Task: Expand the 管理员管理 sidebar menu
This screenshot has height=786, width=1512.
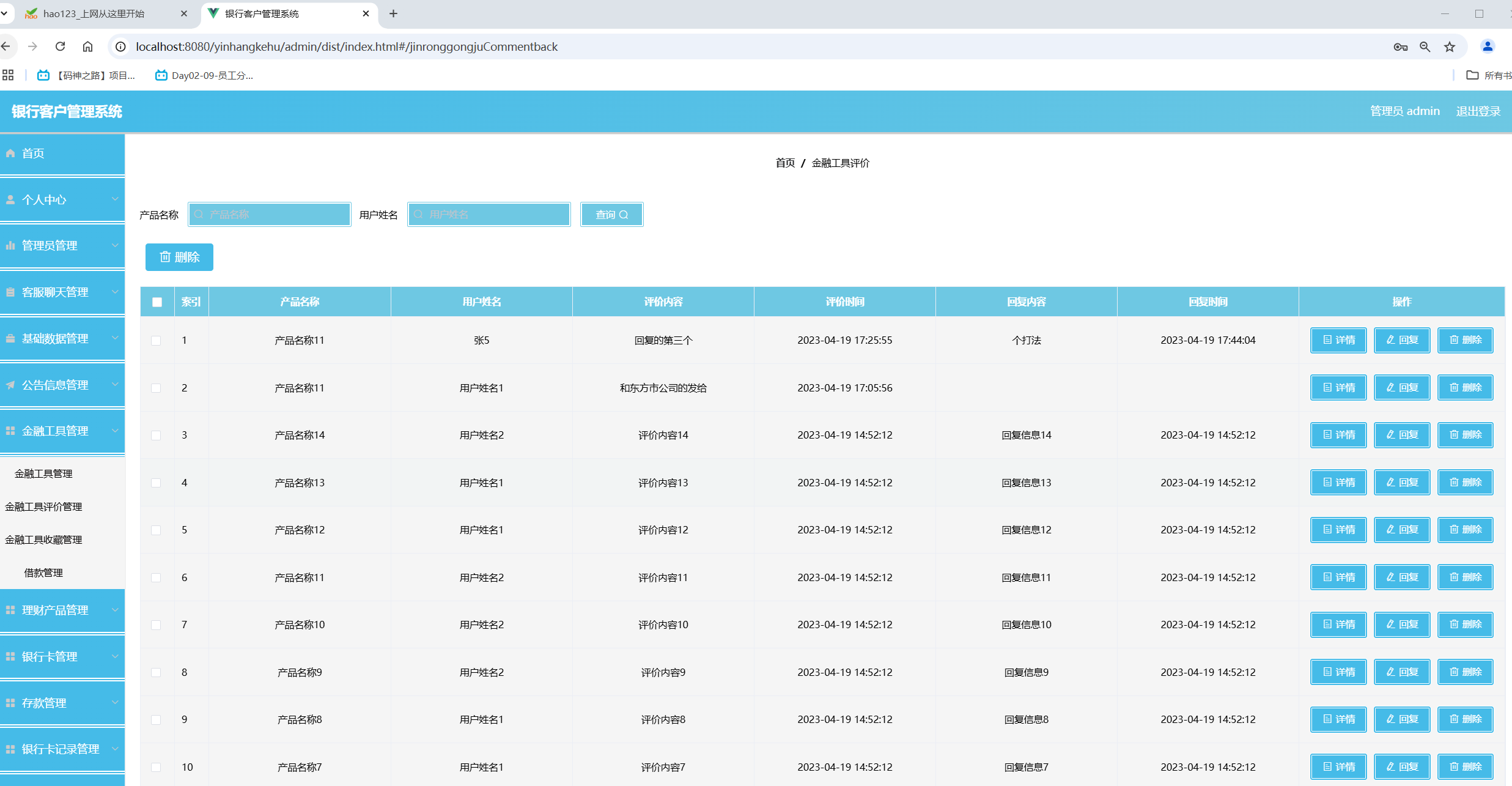Action: click(x=62, y=245)
